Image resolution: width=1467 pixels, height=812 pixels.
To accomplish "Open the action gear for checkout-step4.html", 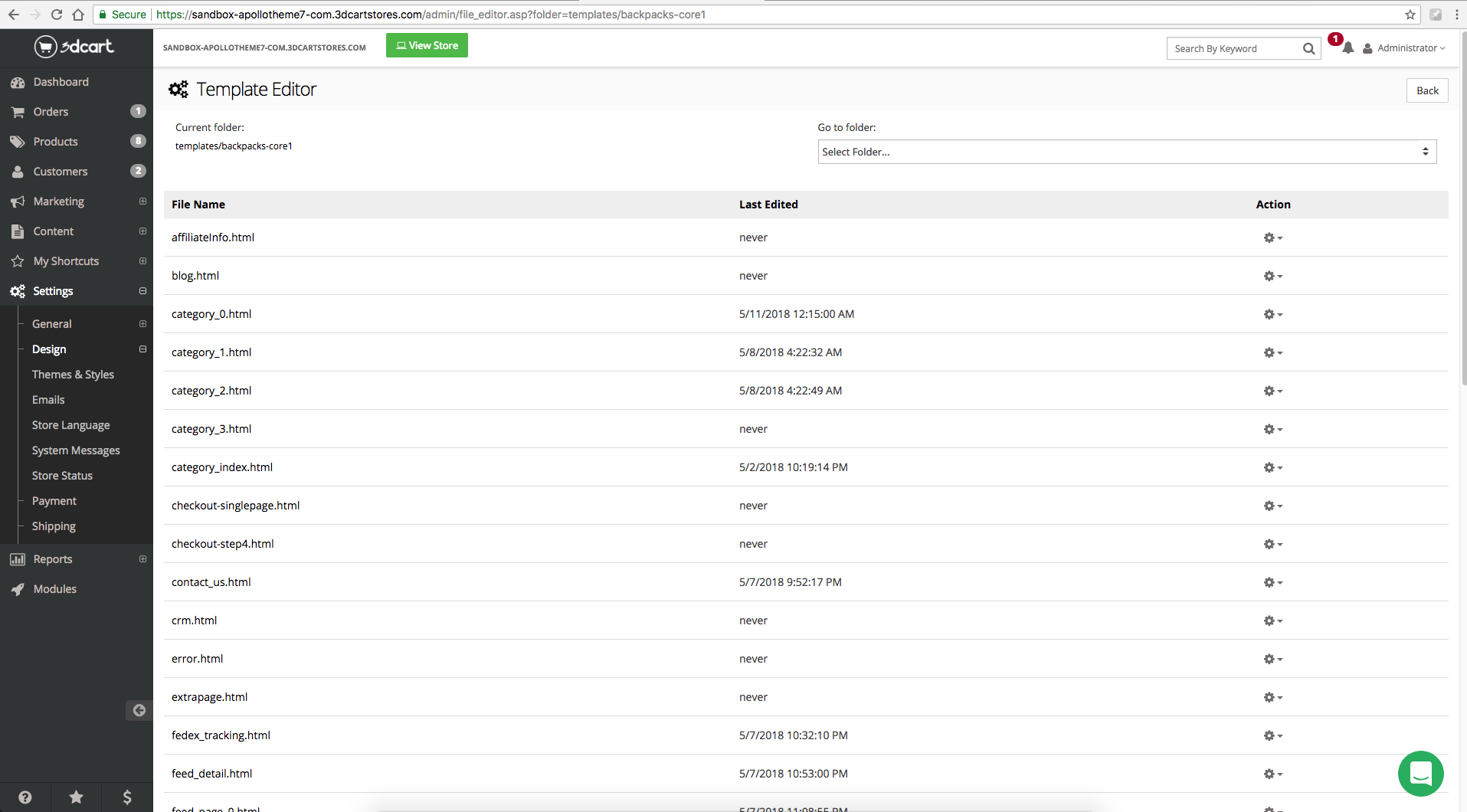I will 1272,544.
